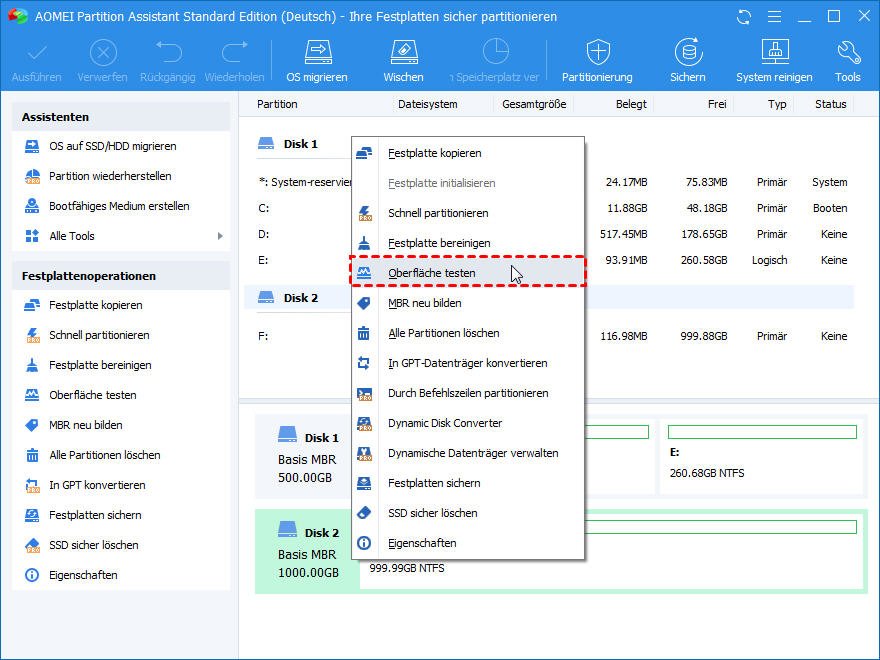
Task: Select the System-reserviert partition row
Action: click(x=305, y=182)
